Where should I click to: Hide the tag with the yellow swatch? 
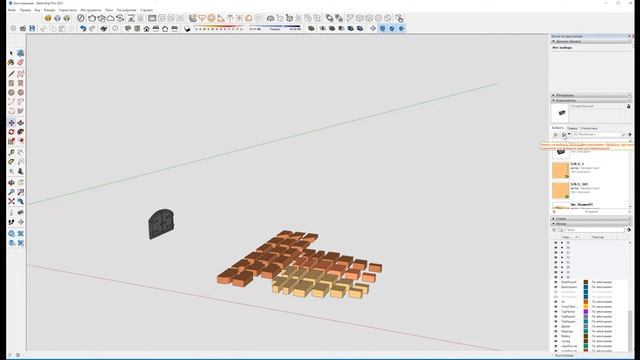(x=556, y=307)
